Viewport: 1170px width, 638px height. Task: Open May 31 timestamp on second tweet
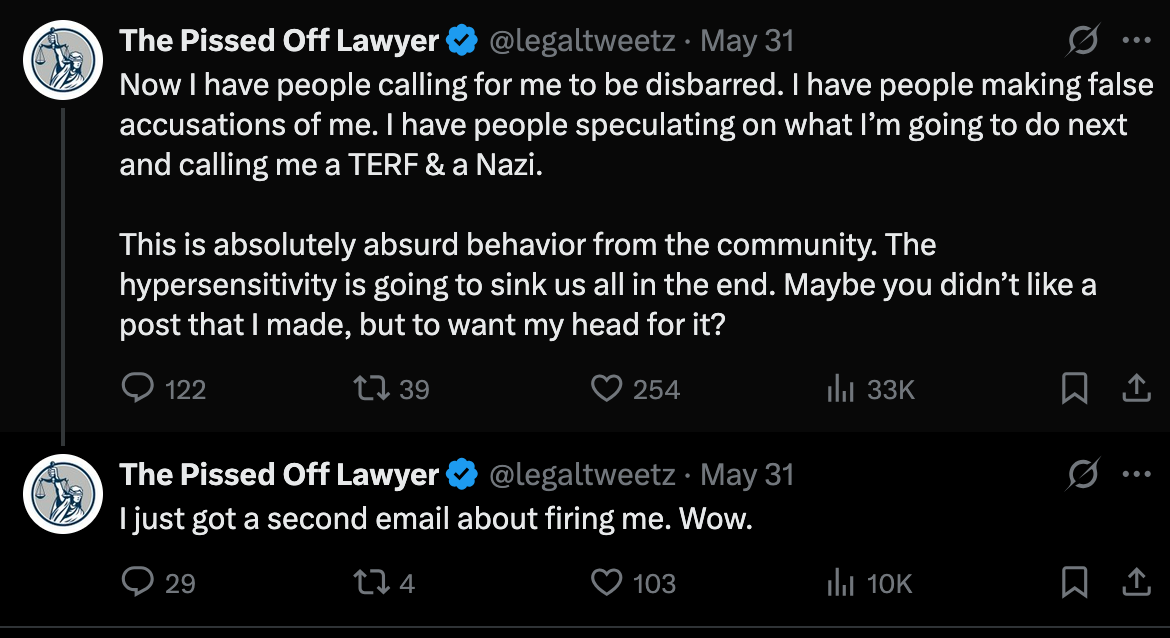[x=747, y=475]
